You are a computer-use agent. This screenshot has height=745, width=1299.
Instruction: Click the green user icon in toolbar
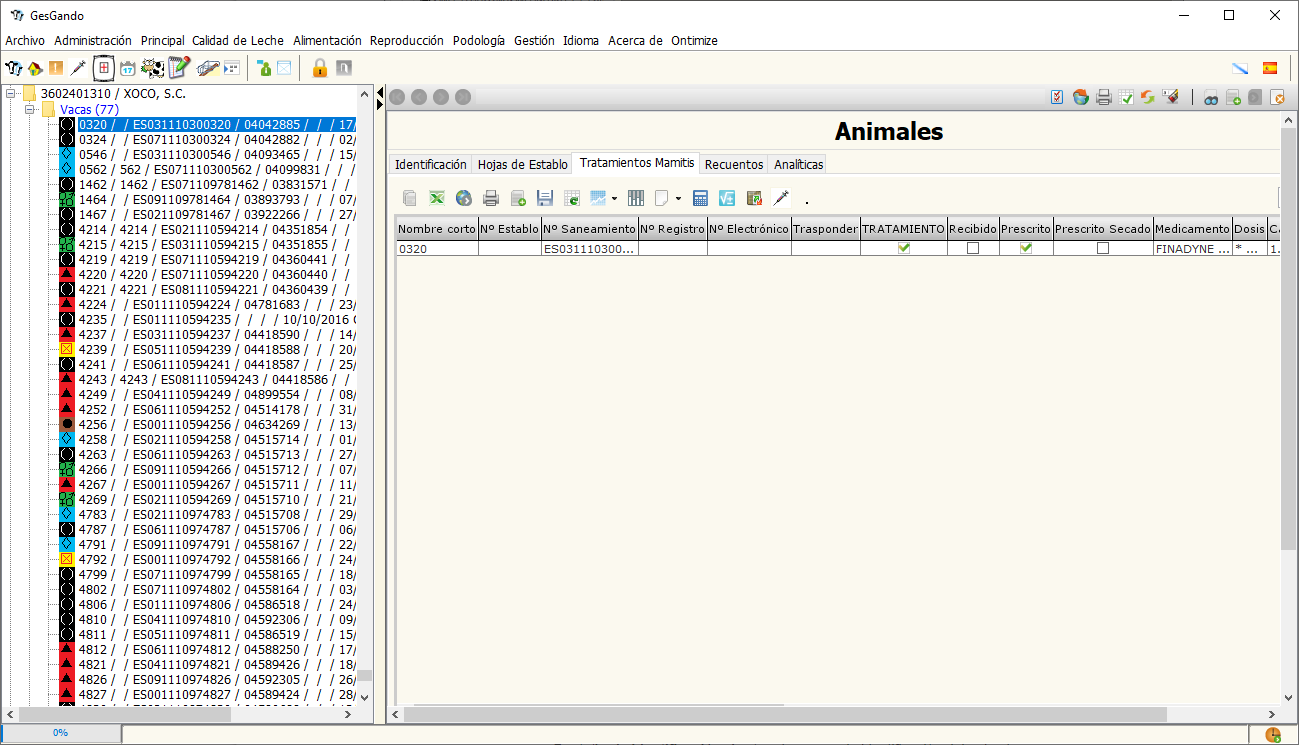[x=264, y=68]
